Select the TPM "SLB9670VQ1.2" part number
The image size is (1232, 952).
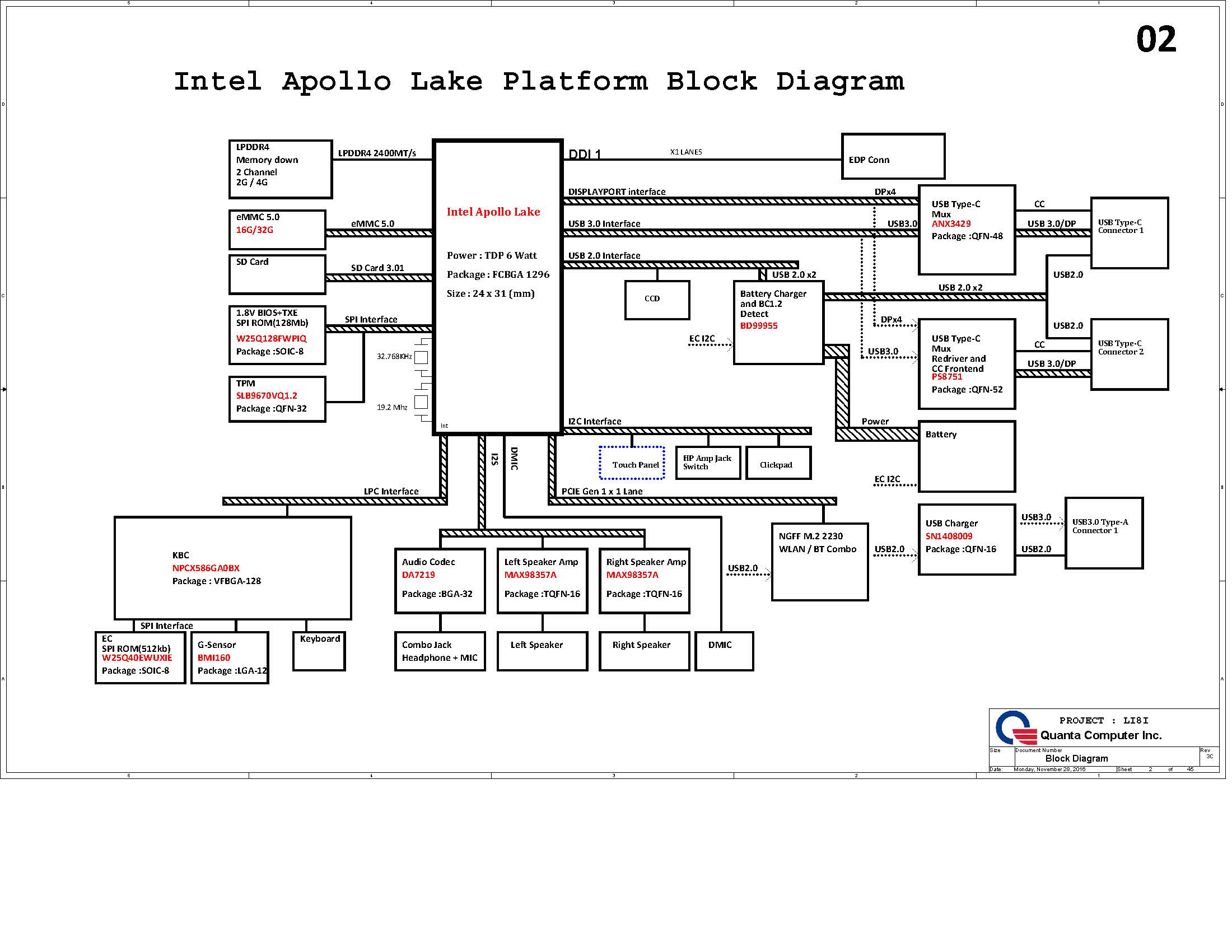click(268, 396)
